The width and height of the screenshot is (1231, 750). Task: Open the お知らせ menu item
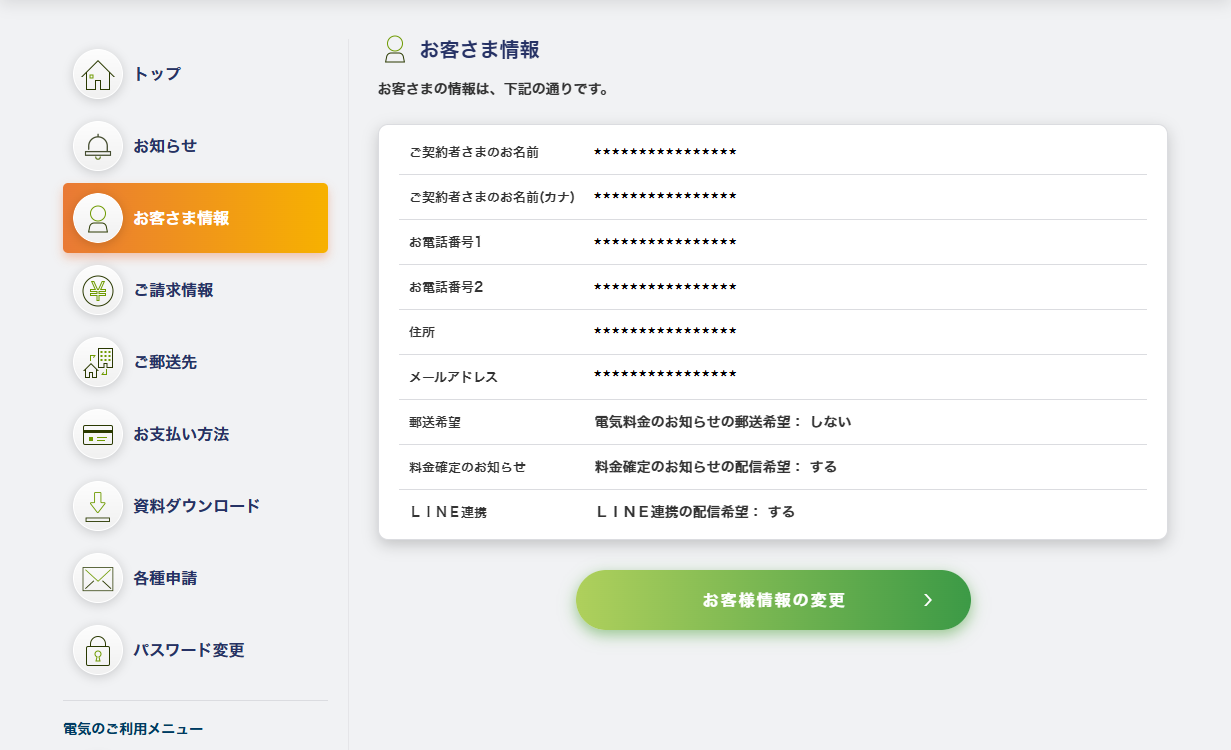165,146
